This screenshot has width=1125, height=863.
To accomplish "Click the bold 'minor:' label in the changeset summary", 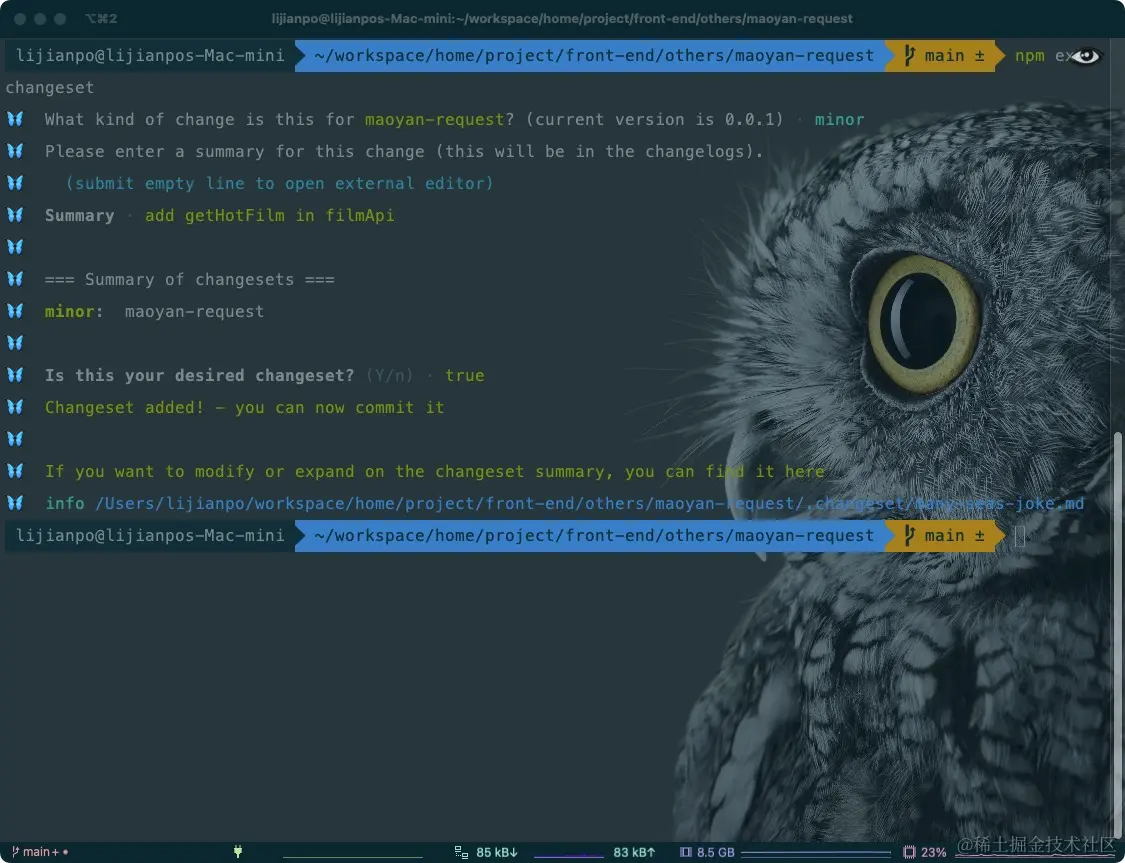I will point(74,311).
